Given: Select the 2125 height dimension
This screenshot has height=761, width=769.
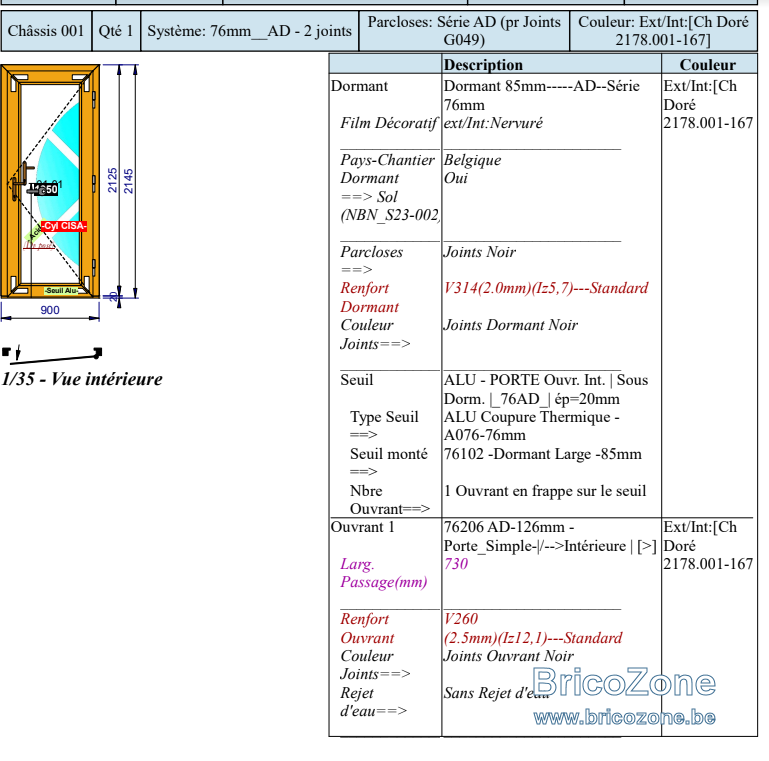Looking at the screenshot, I should [x=113, y=180].
